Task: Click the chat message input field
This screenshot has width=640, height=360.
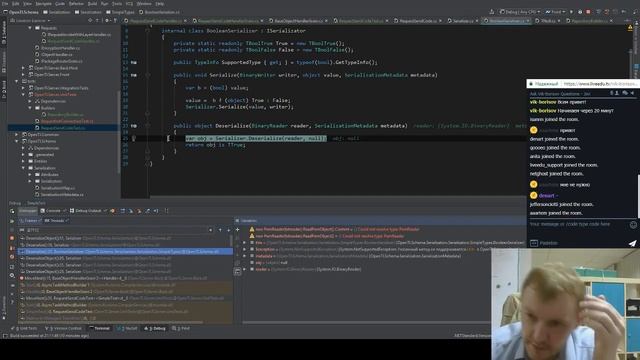Action: tap(577, 224)
